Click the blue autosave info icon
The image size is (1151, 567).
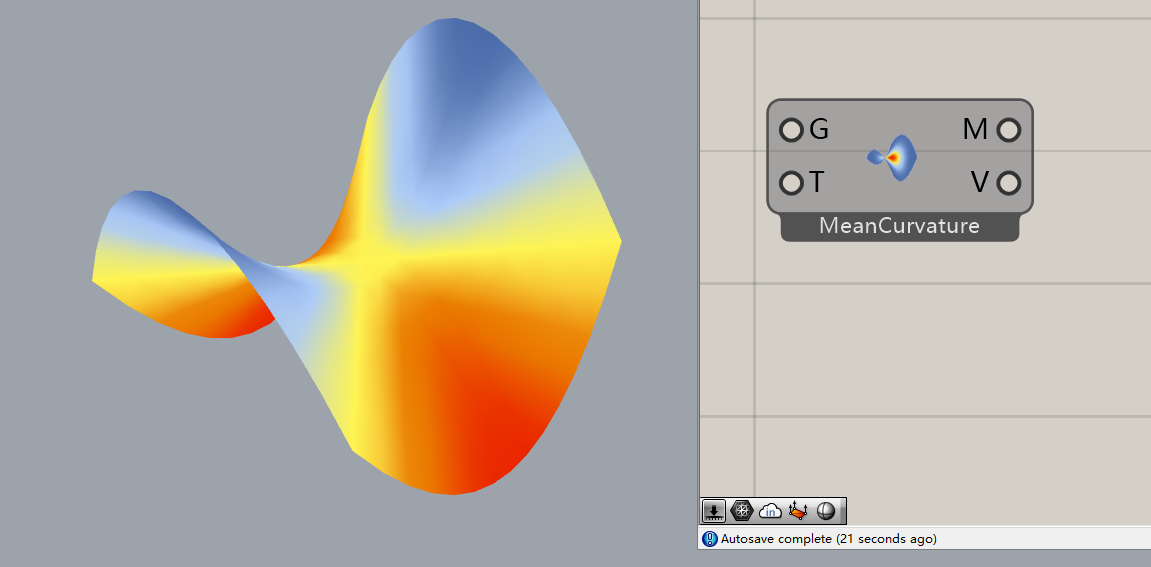pyautogui.click(x=709, y=539)
